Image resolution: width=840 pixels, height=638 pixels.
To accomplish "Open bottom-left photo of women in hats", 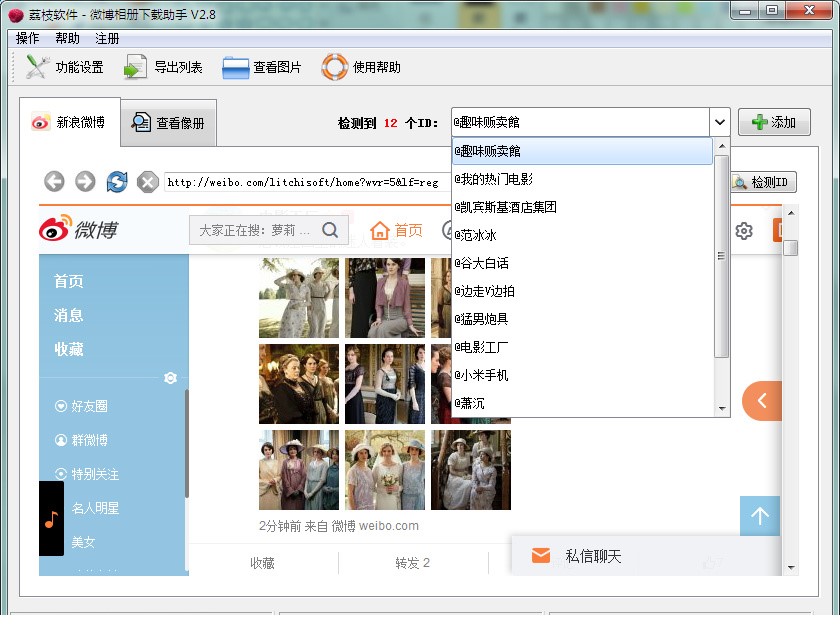I will [x=299, y=470].
